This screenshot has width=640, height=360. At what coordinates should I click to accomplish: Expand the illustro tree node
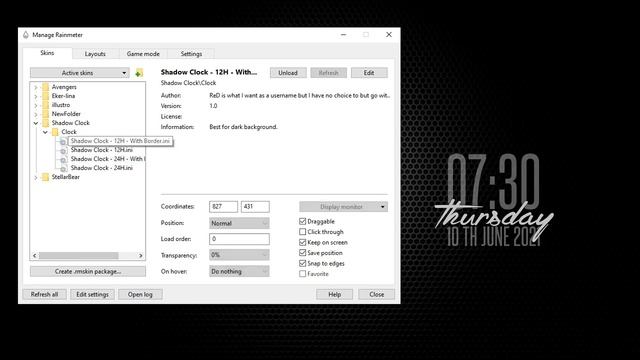click(36, 105)
